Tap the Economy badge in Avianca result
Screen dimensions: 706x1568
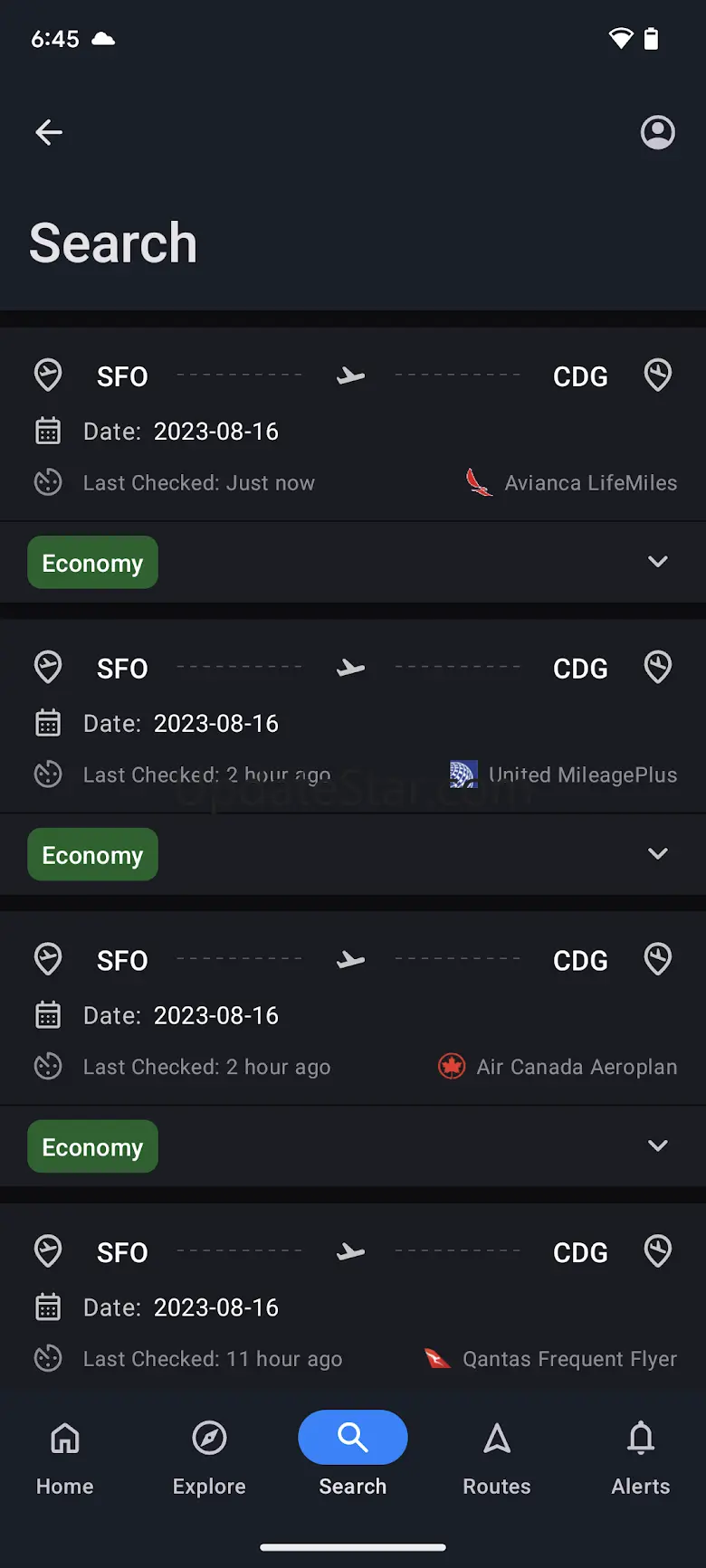click(92, 563)
